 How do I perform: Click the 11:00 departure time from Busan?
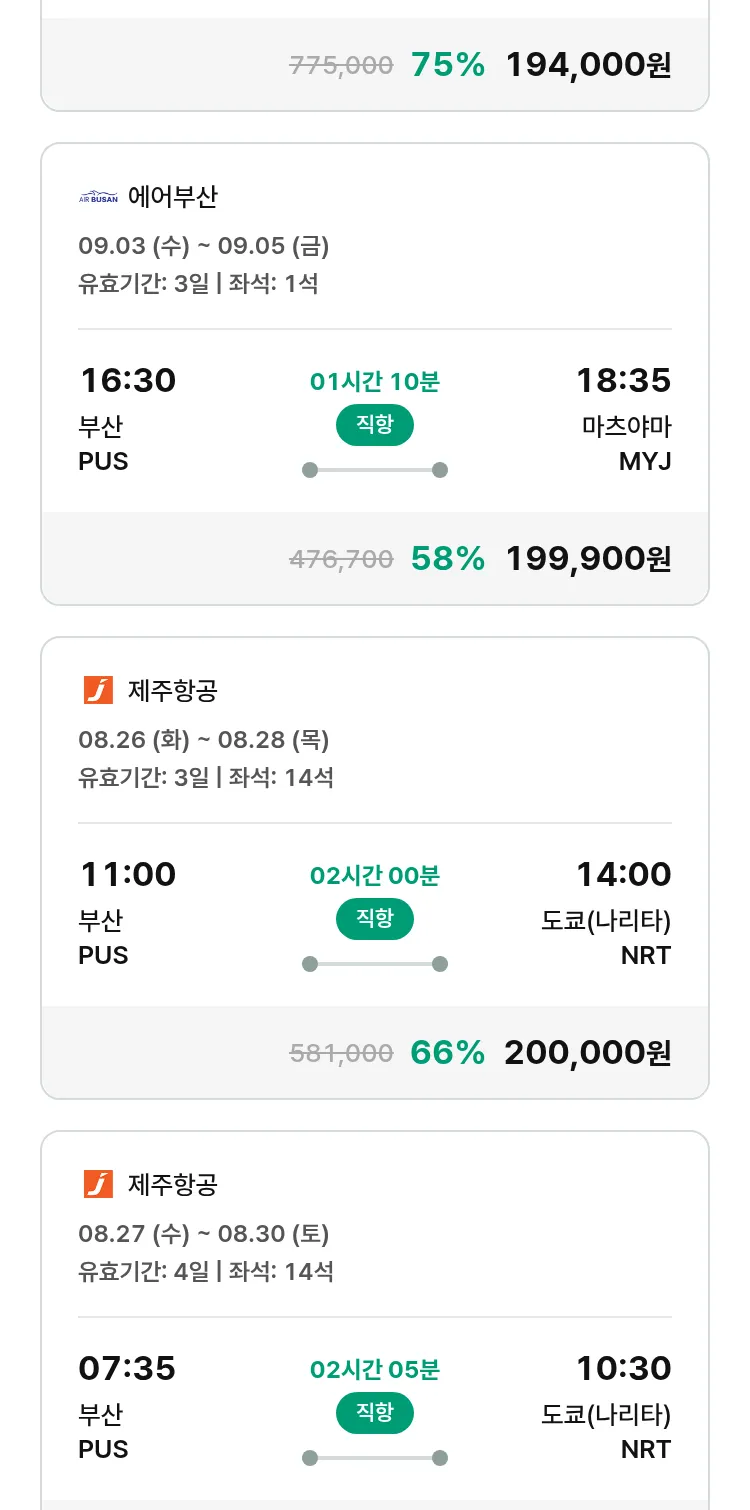coord(127,875)
